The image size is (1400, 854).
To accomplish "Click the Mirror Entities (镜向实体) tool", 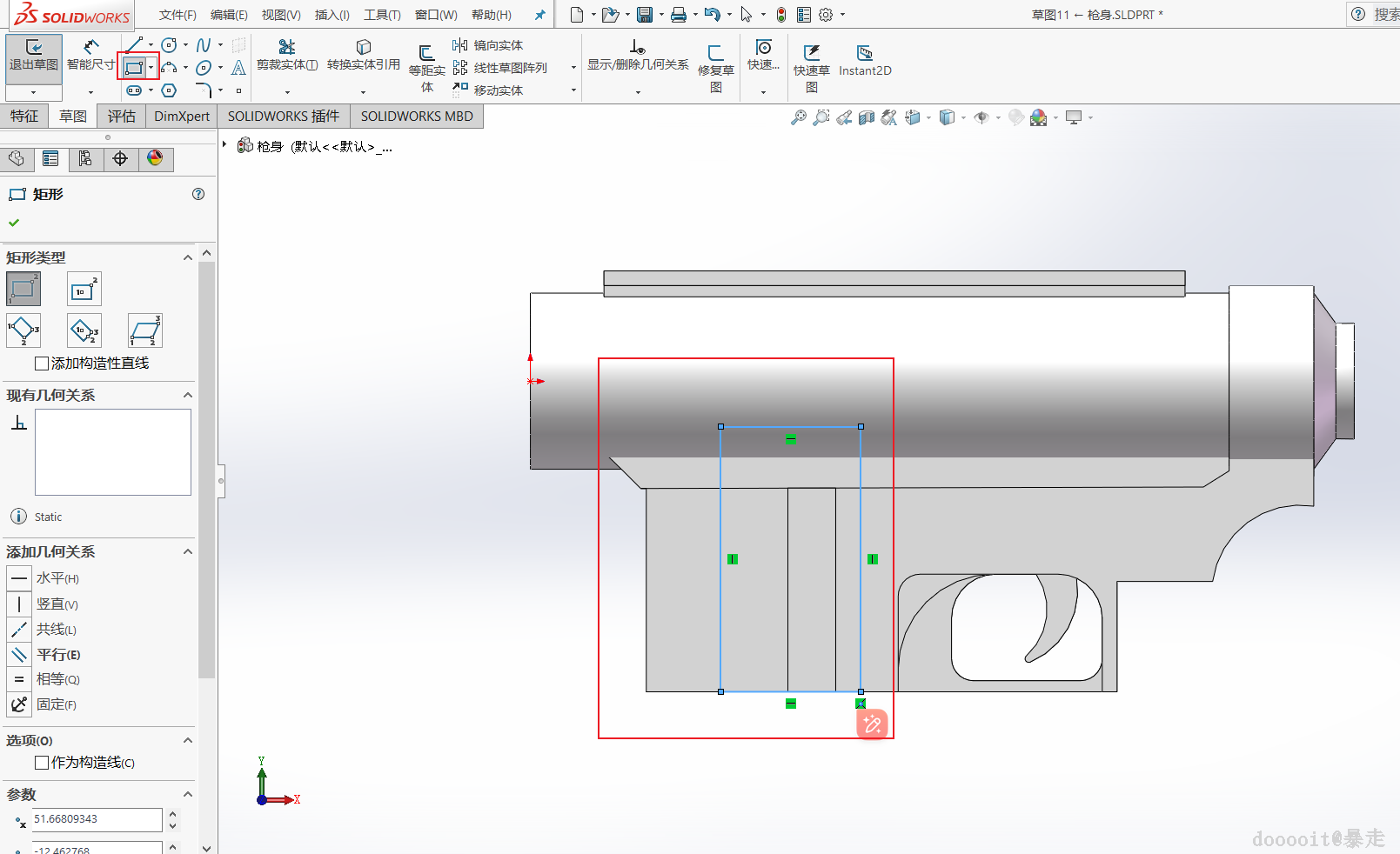I will [x=487, y=45].
